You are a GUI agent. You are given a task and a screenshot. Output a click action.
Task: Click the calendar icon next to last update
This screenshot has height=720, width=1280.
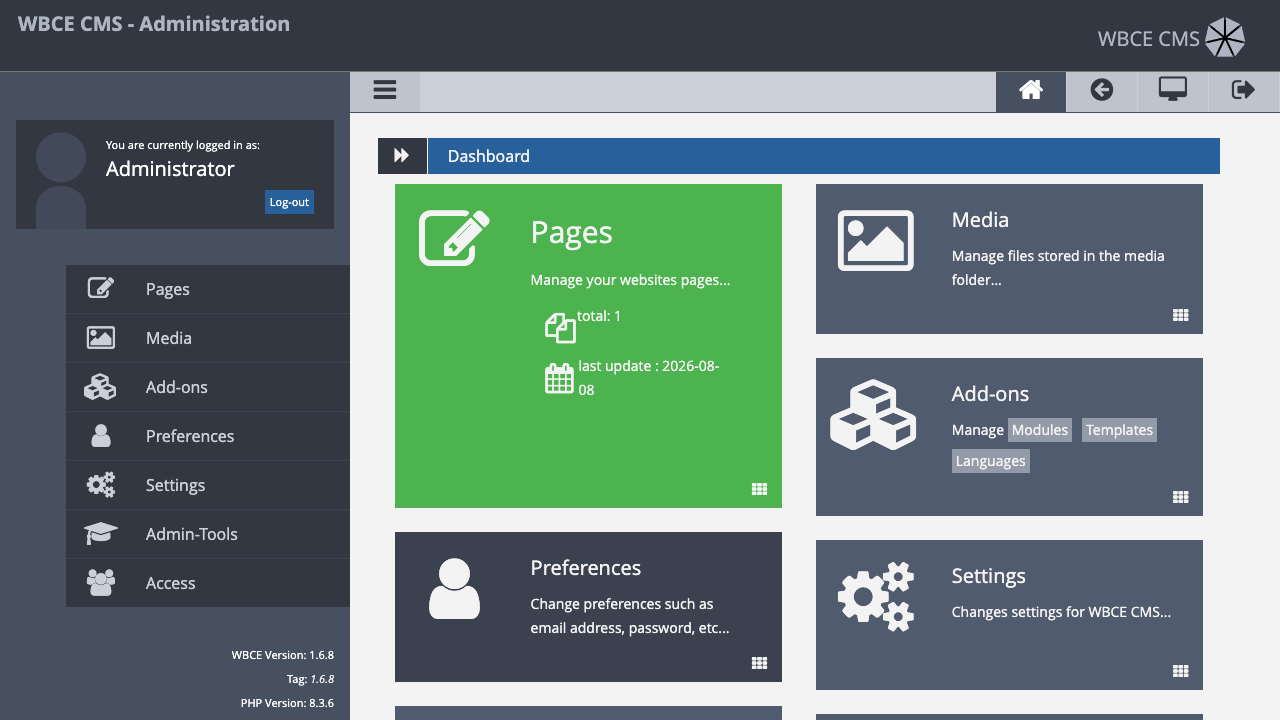(559, 378)
